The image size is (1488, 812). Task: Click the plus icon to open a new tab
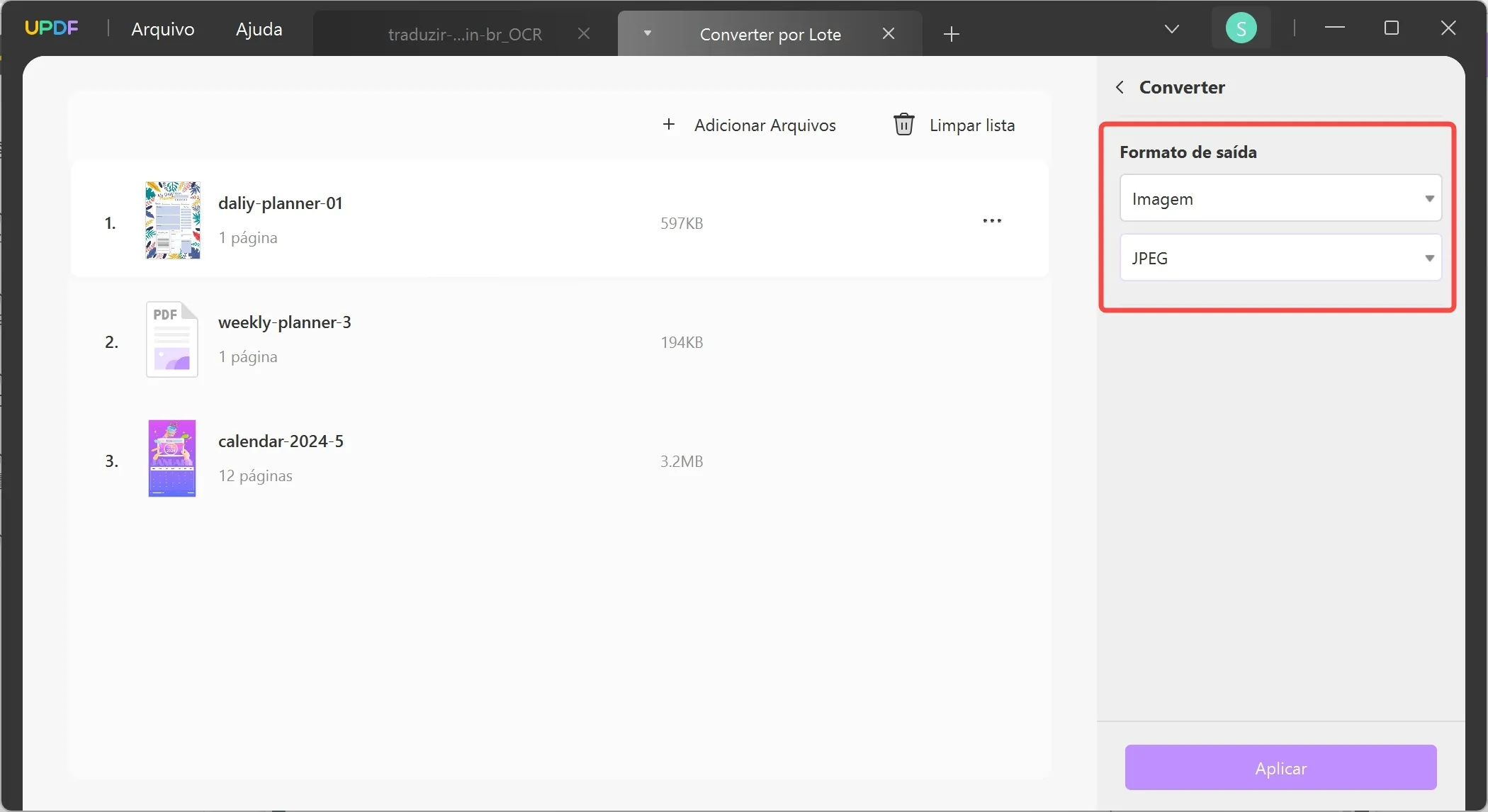point(951,34)
